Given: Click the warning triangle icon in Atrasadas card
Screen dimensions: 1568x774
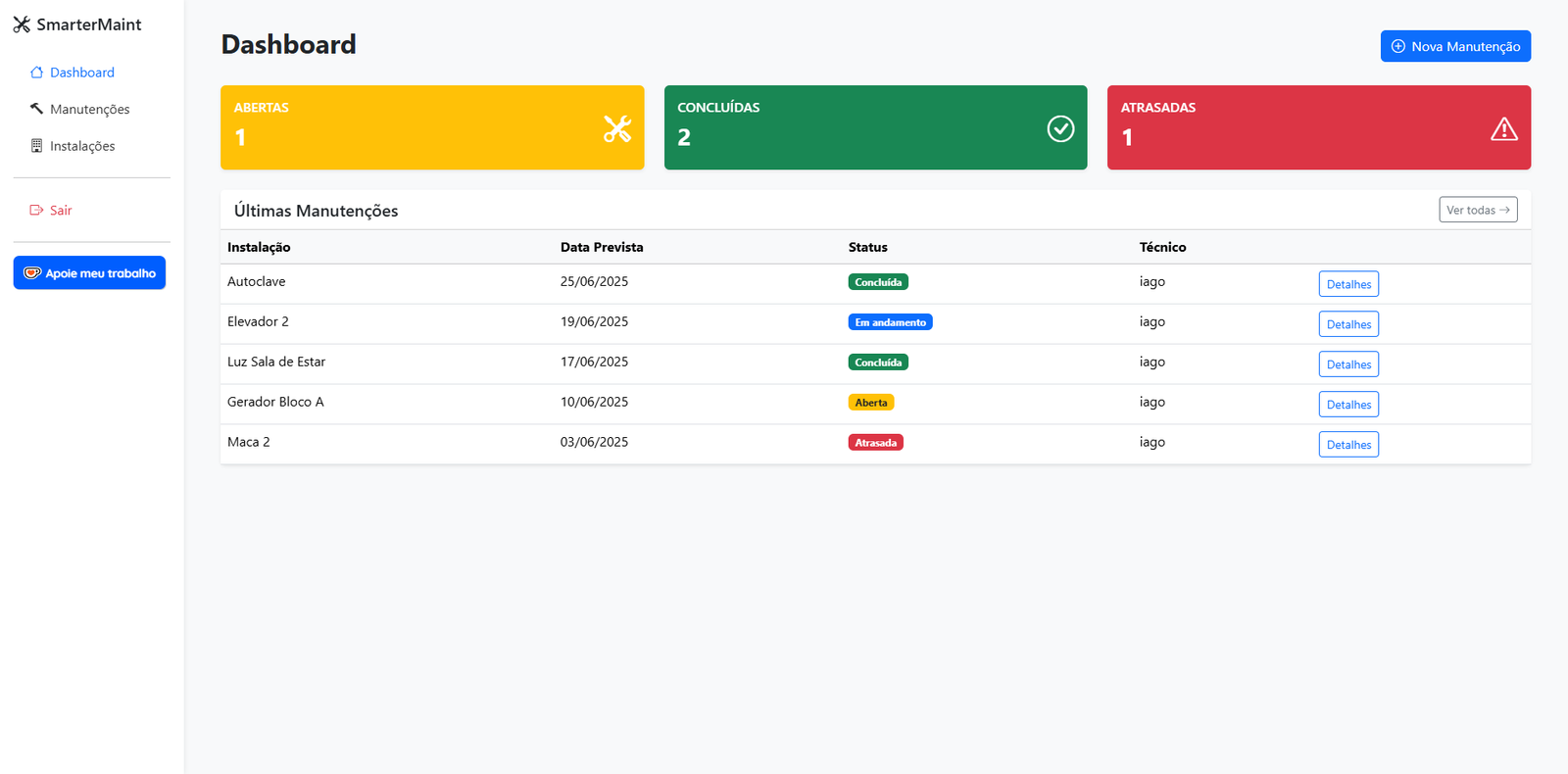Looking at the screenshot, I should click(x=1503, y=129).
